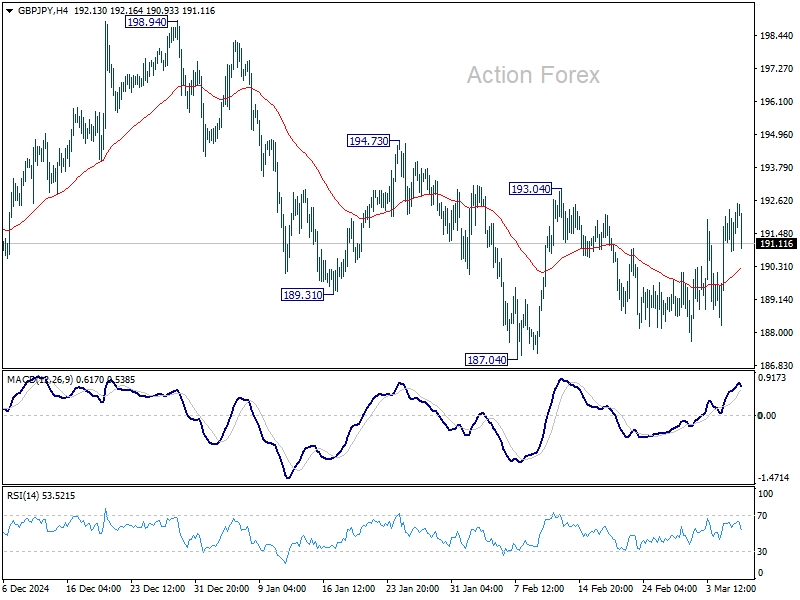This screenshot has width=800, height=600.
Task: Click the 190.310 price axis value
Action: (777, 266)
